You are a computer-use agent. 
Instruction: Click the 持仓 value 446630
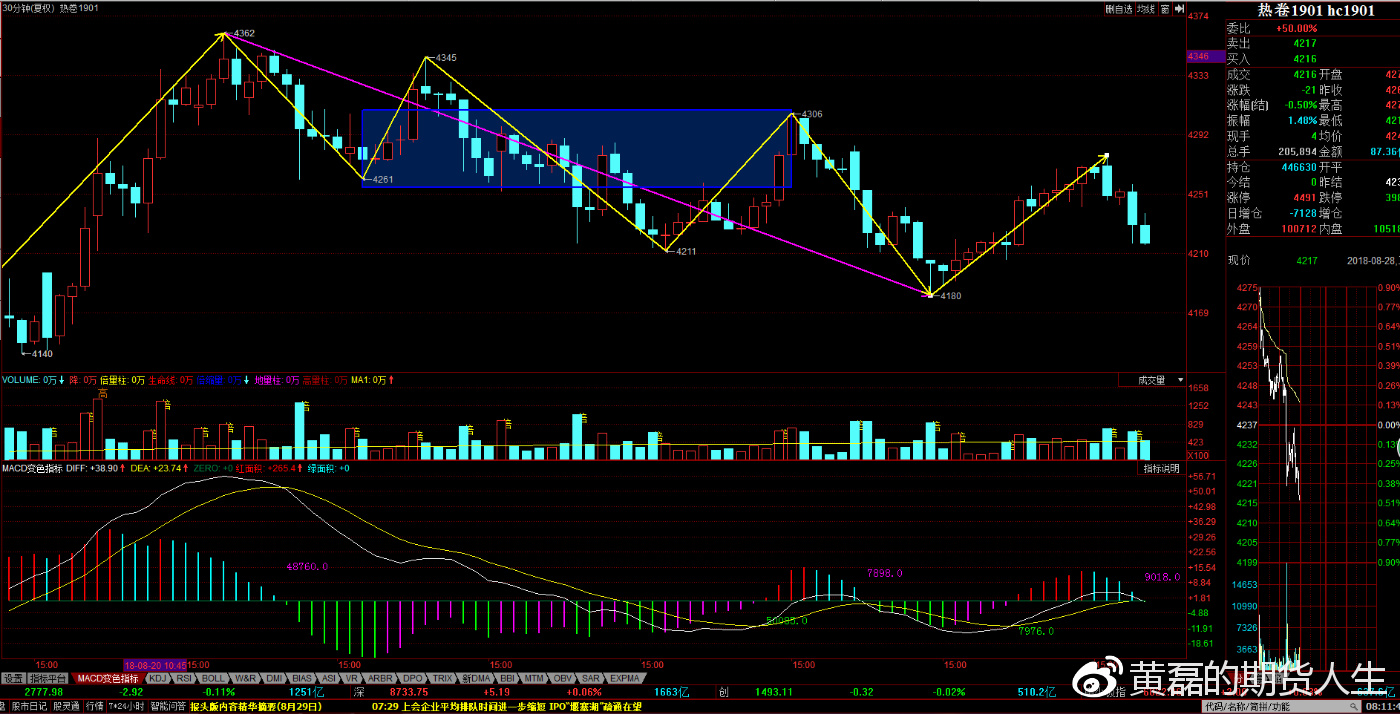pyautogui.click(x=1298, y=167)
